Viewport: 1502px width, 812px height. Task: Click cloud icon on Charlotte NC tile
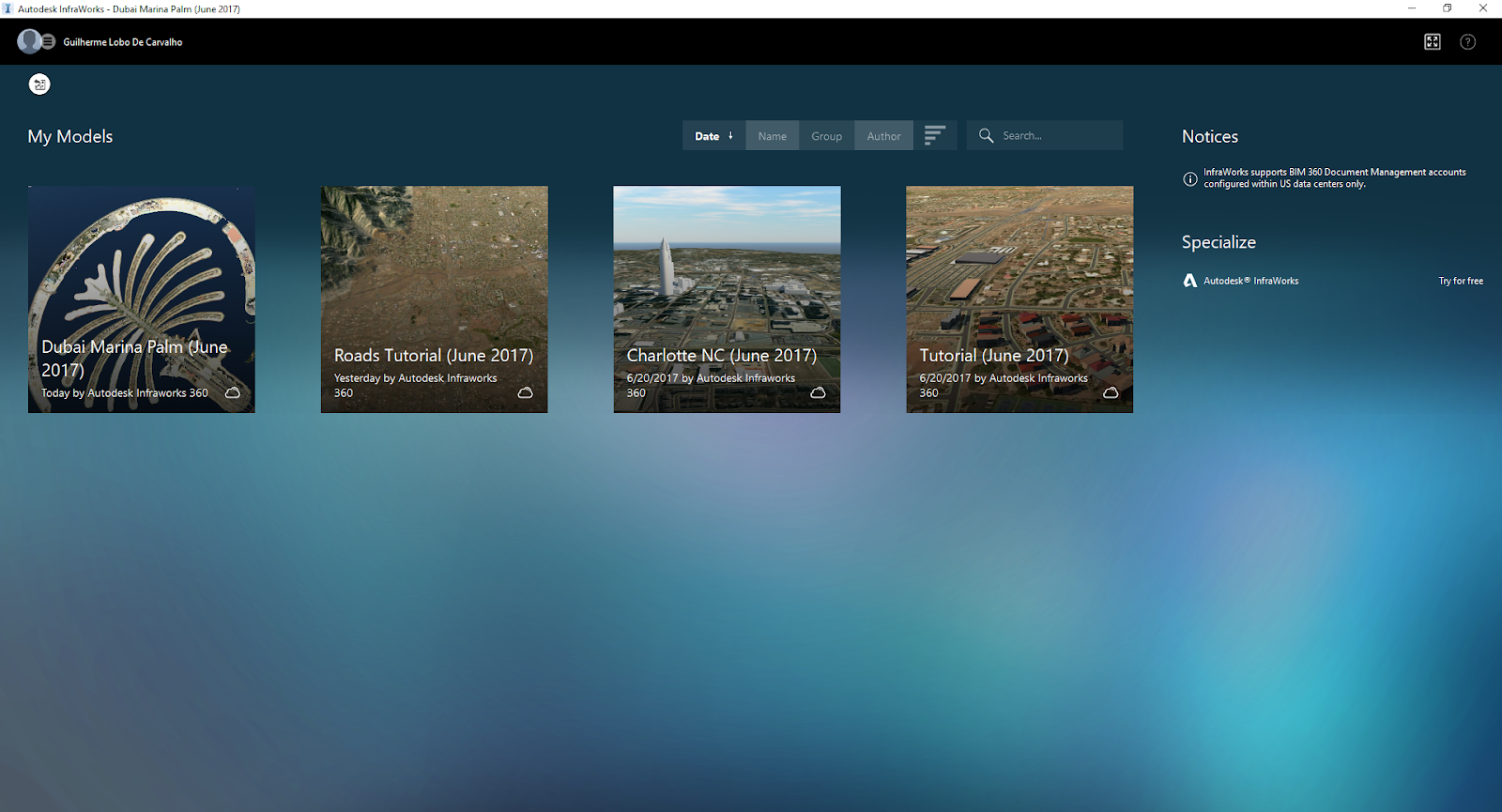[x=819, y=392]
